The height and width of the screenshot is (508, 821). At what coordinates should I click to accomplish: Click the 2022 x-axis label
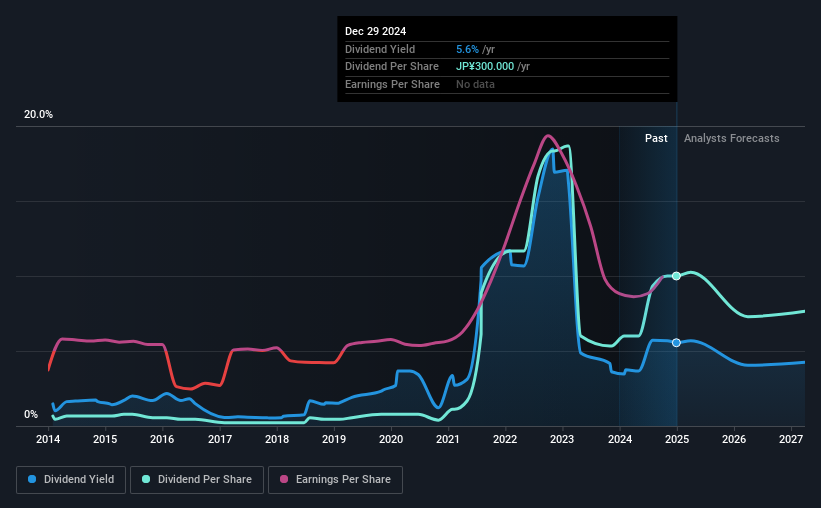tap(505, 439)
